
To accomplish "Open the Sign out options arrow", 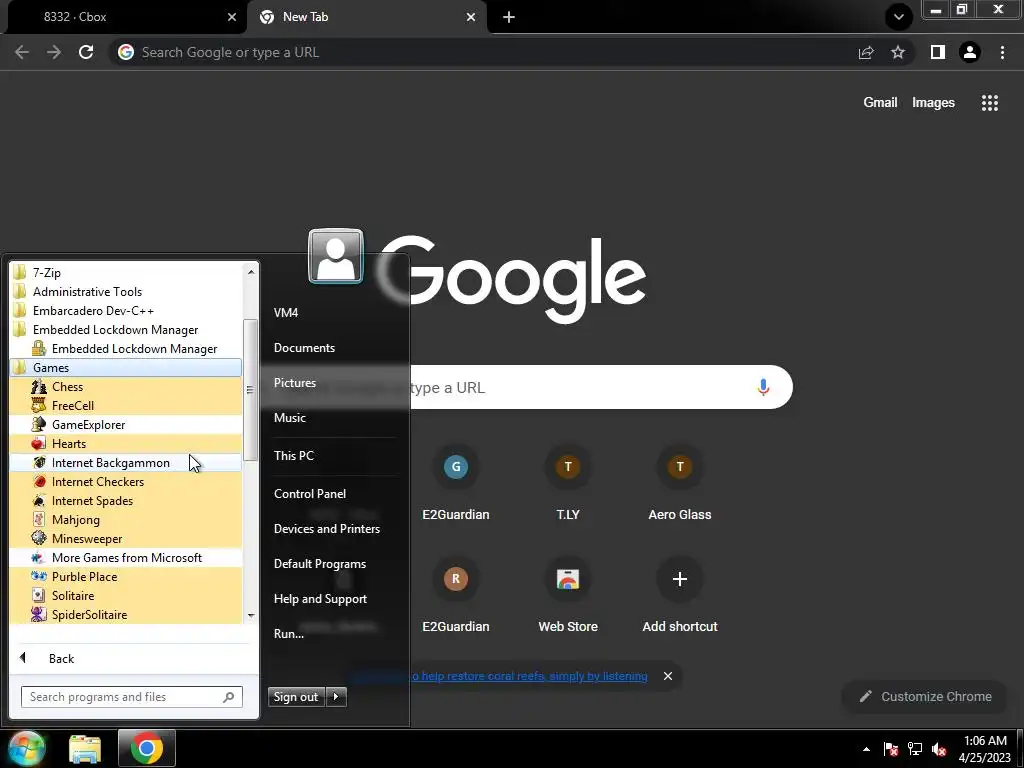I will click(336, 697).
